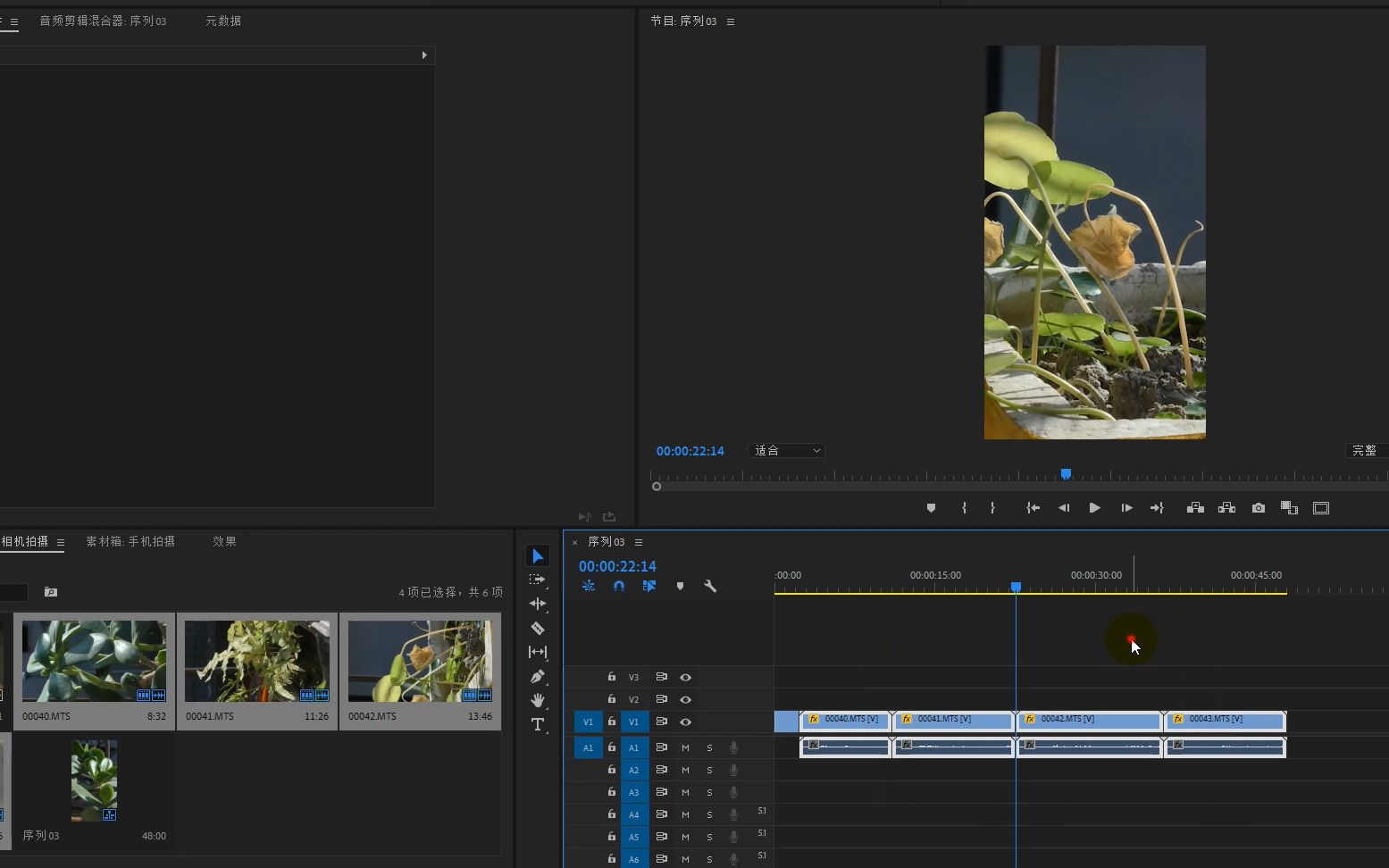This screenshot has width=1389, height=868.
Task: Go to Out point
Action: coord(1157,508)
